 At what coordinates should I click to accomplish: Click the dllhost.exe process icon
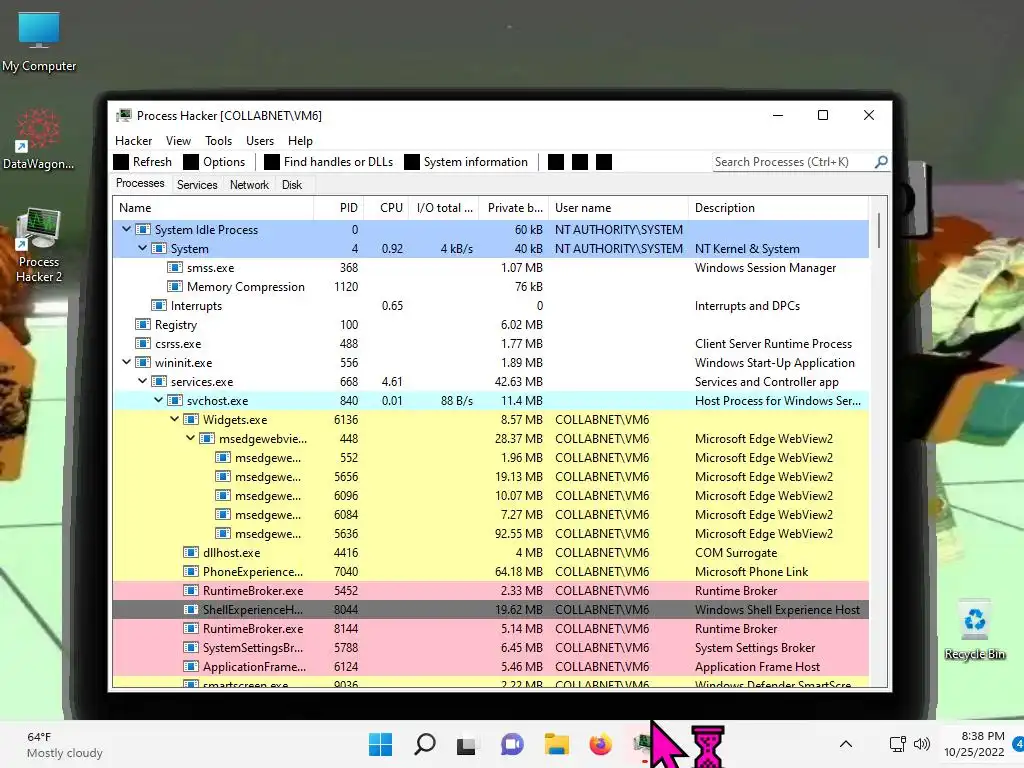[191, 552]
